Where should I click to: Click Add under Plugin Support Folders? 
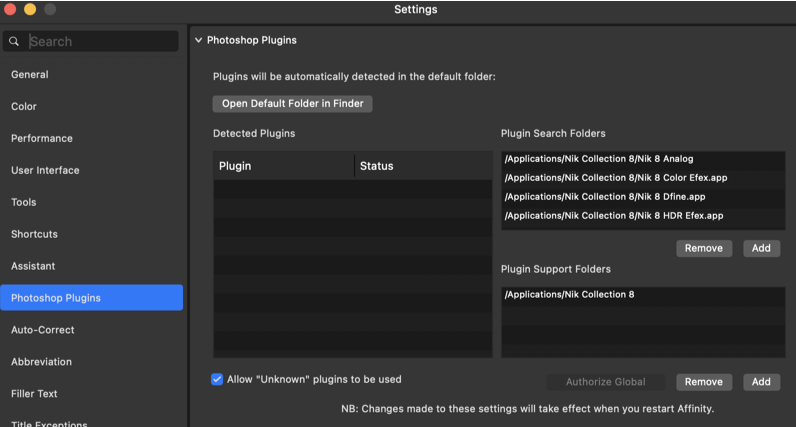pos(761,382)
